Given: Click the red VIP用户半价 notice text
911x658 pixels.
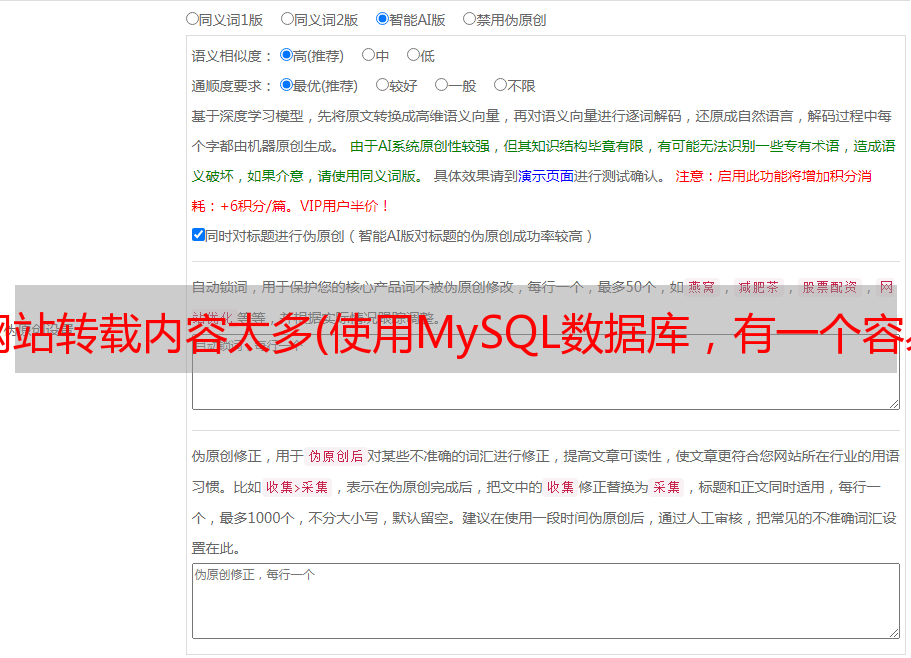Looking at the screenshot, I should pos(344,206).
